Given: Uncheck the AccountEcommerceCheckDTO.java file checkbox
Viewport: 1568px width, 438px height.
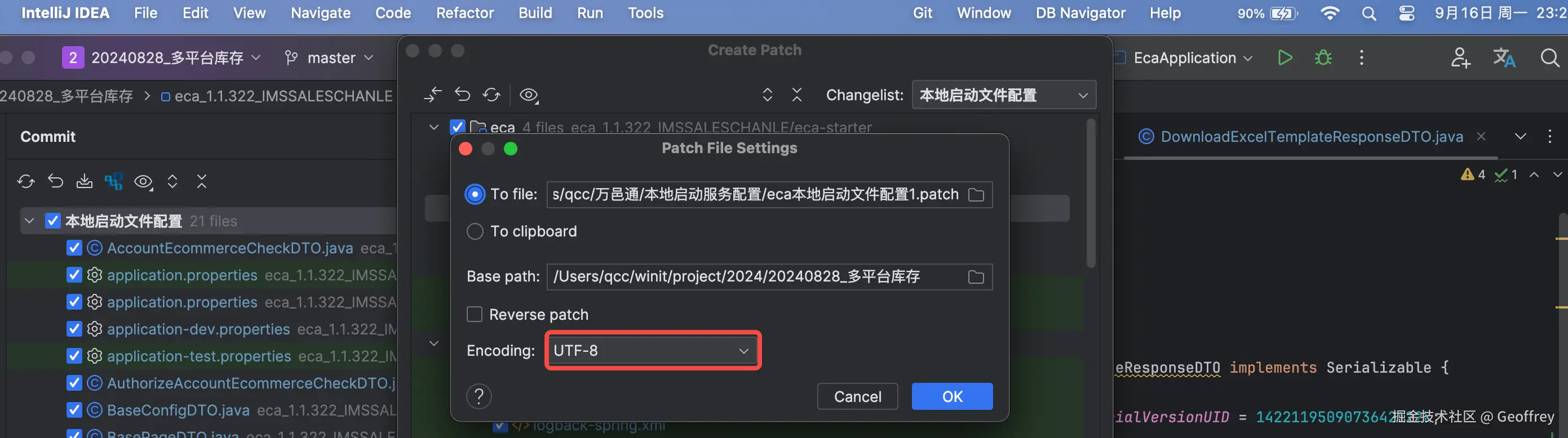Looking at the screenshot, I should [74, 248].
